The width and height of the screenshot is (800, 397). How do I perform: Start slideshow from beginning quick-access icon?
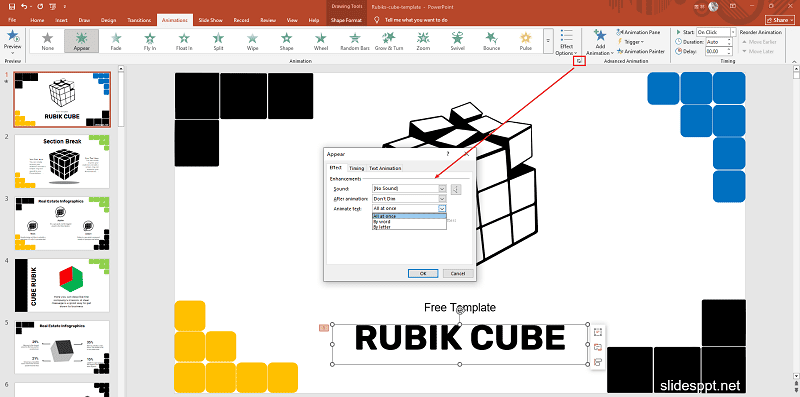(54, 7)
